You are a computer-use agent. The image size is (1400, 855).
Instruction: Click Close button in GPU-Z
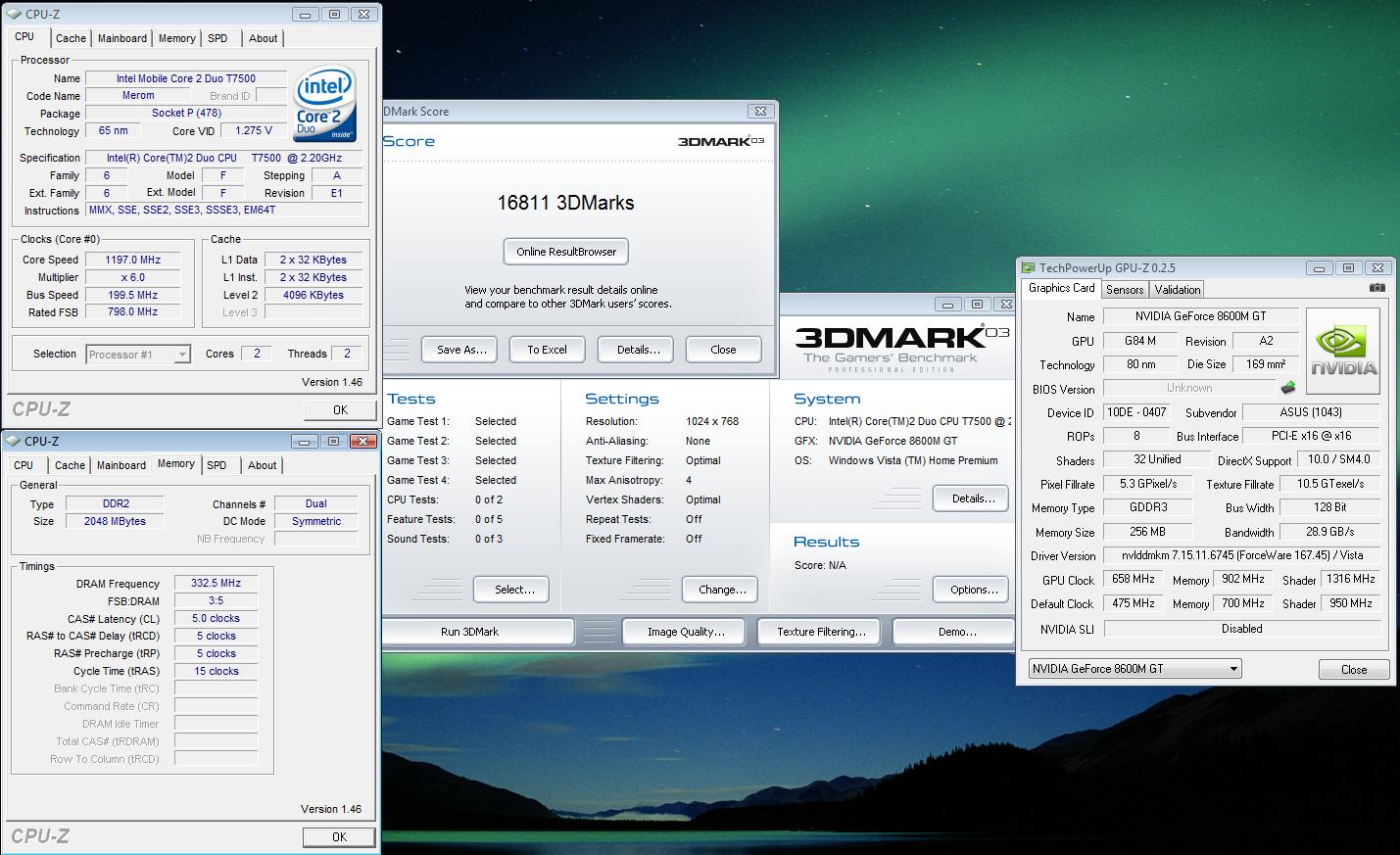pos(1353,670)
